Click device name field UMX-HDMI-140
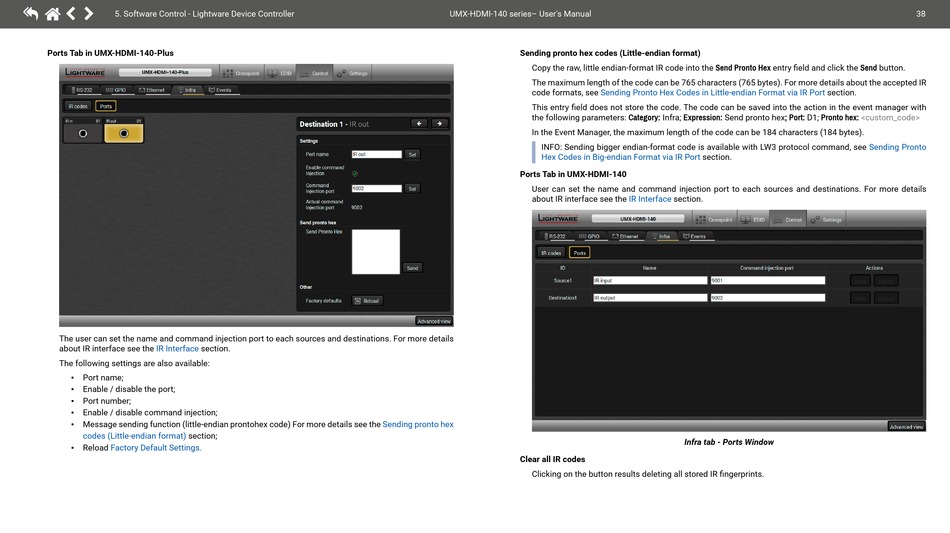950x533 pixels. click(638, 219)
